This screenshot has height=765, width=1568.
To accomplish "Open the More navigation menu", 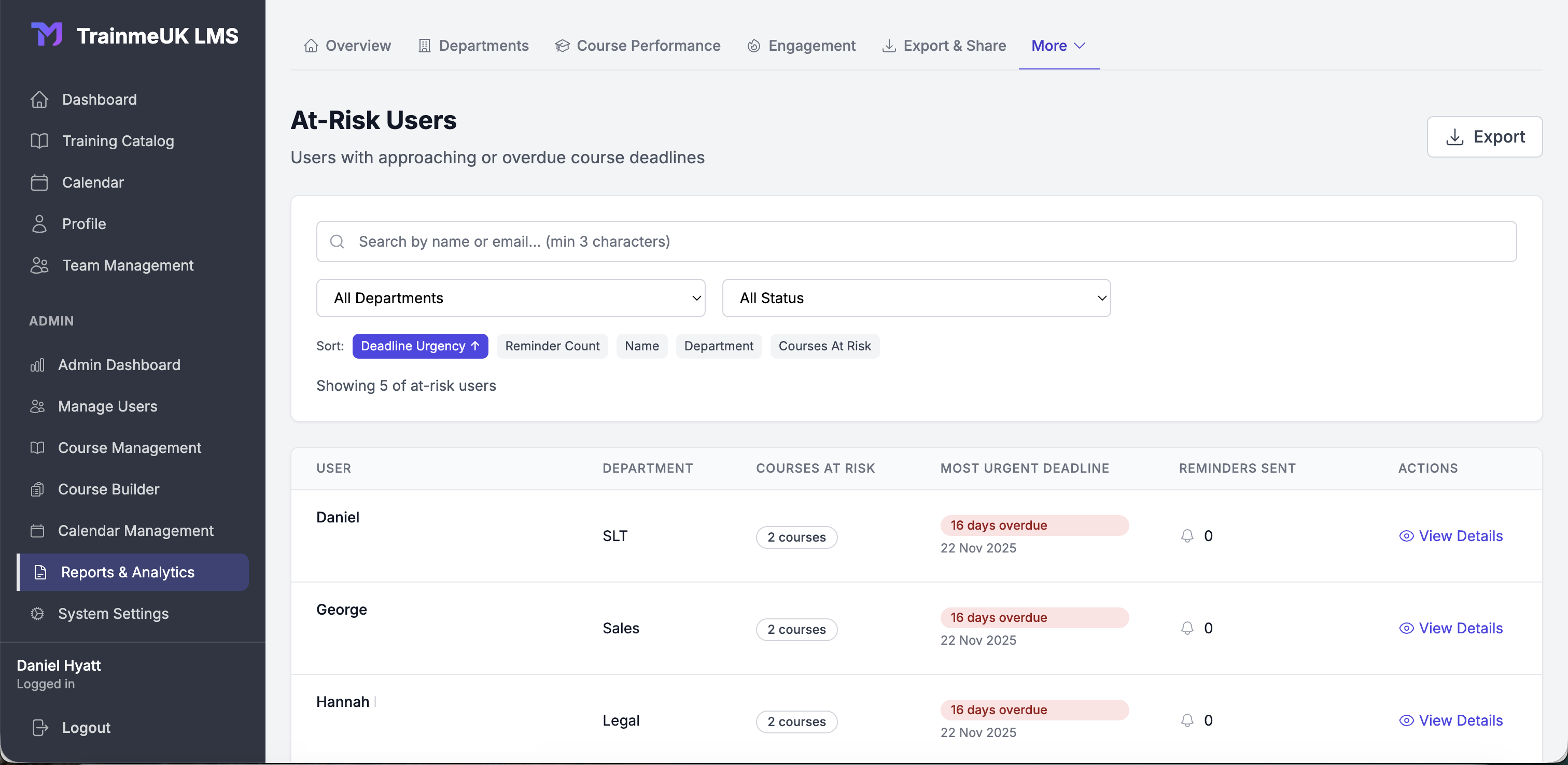I will click(x=1058, y=45).
